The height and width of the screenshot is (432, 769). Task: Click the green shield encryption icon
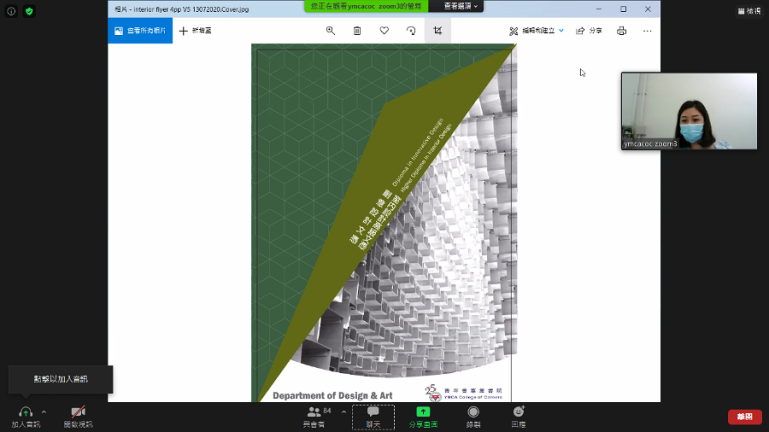click(x=29, y=11)
